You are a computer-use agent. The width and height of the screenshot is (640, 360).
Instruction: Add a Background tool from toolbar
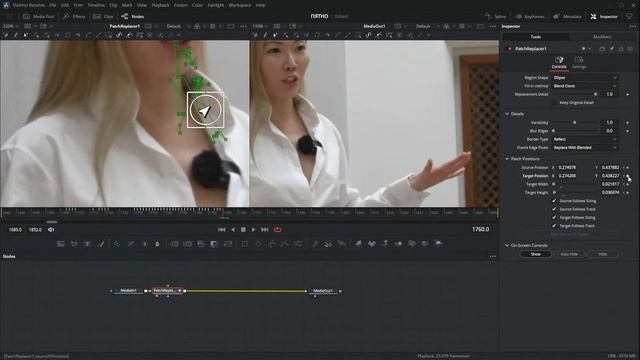coord(61,244)
